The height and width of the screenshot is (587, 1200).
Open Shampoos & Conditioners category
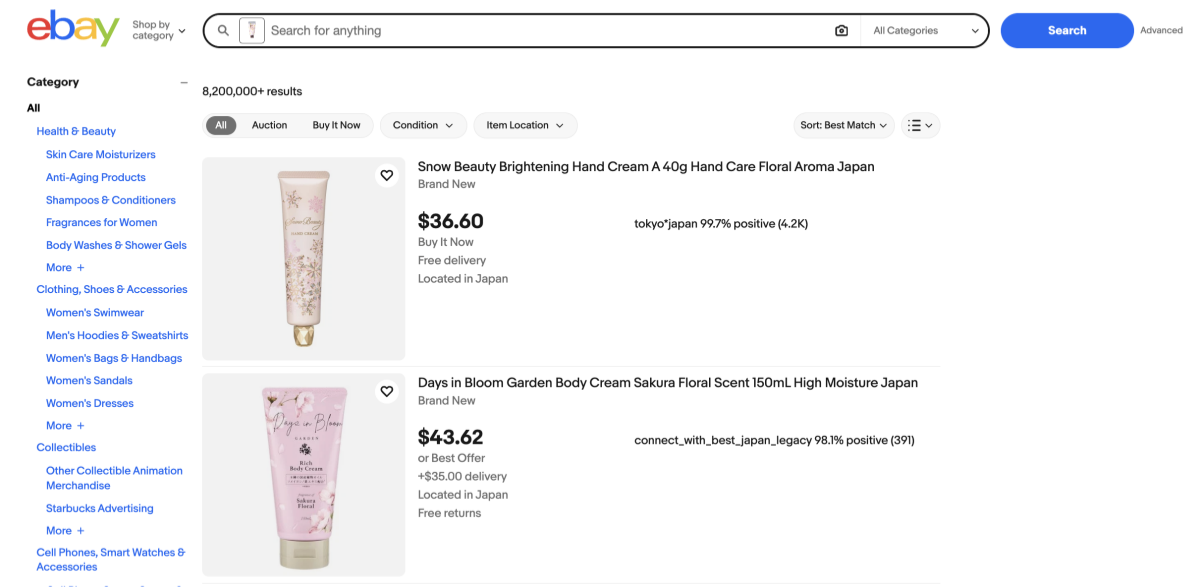pos(111,200)
